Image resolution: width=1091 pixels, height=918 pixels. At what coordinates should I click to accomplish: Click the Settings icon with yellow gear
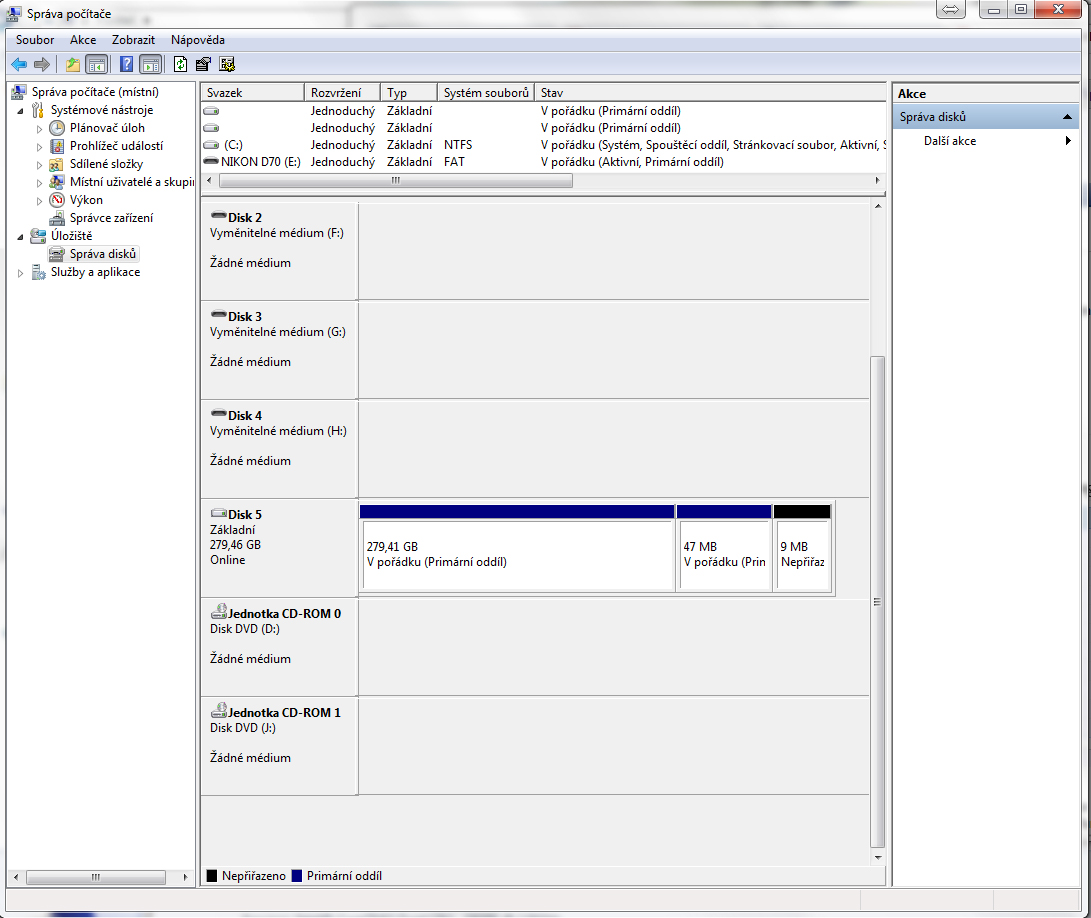tap(227, 65)
